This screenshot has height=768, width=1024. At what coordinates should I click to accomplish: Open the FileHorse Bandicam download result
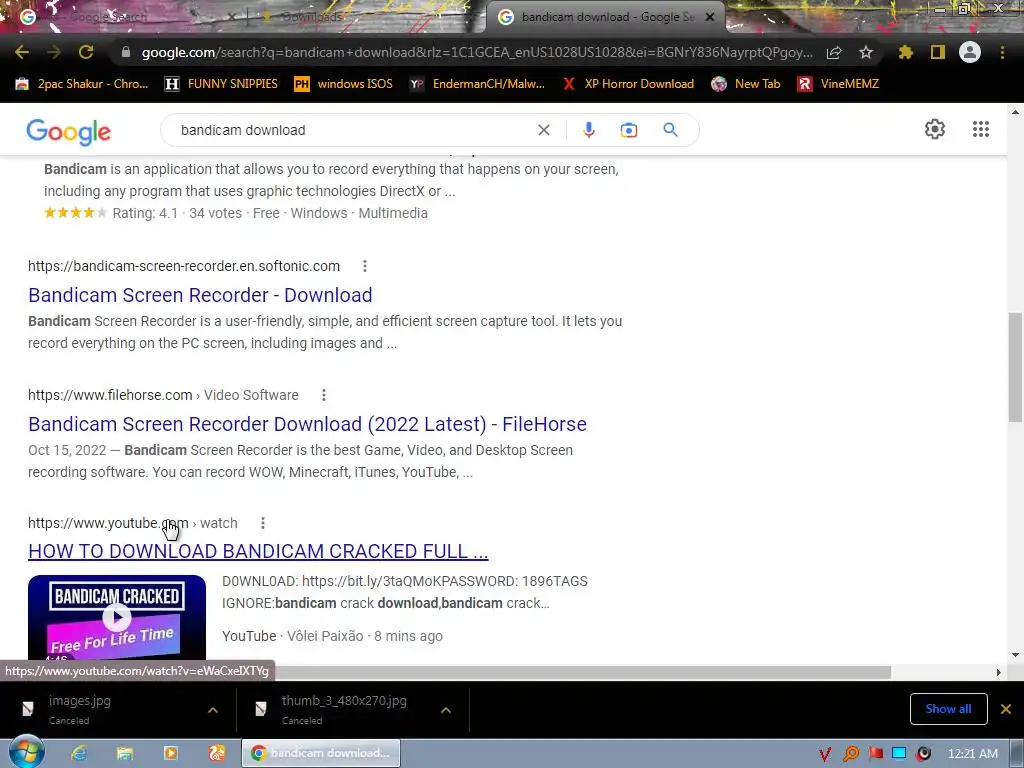[307, 424]
